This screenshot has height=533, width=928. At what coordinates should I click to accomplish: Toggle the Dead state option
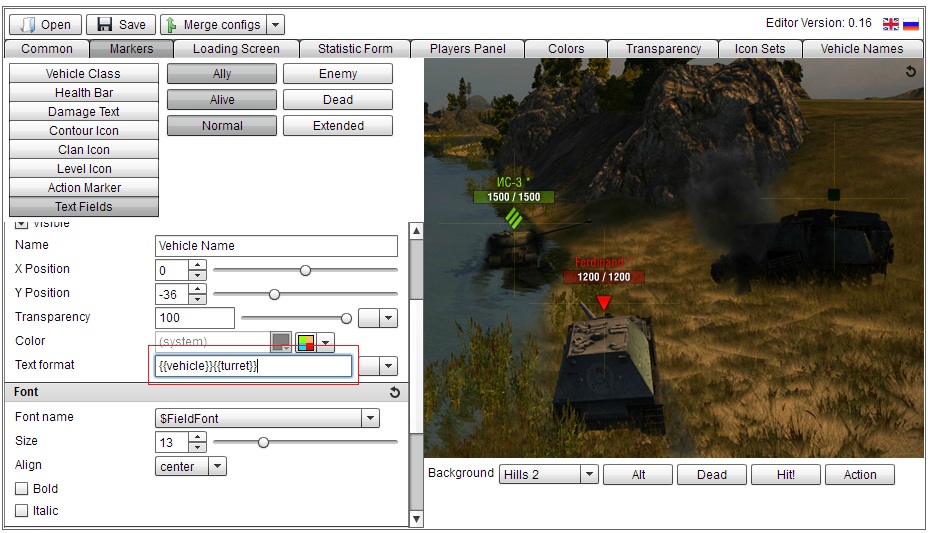[338, 99]
